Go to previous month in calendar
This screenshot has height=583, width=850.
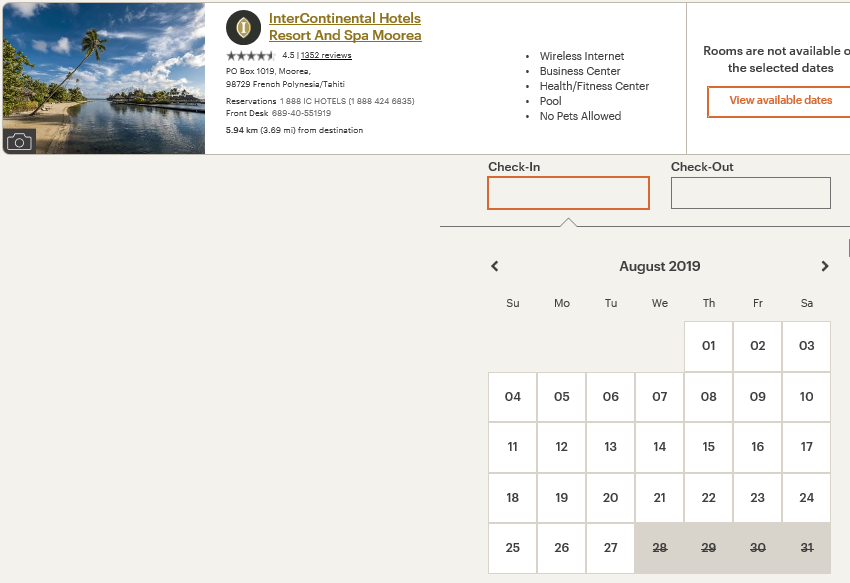point(494,266)
